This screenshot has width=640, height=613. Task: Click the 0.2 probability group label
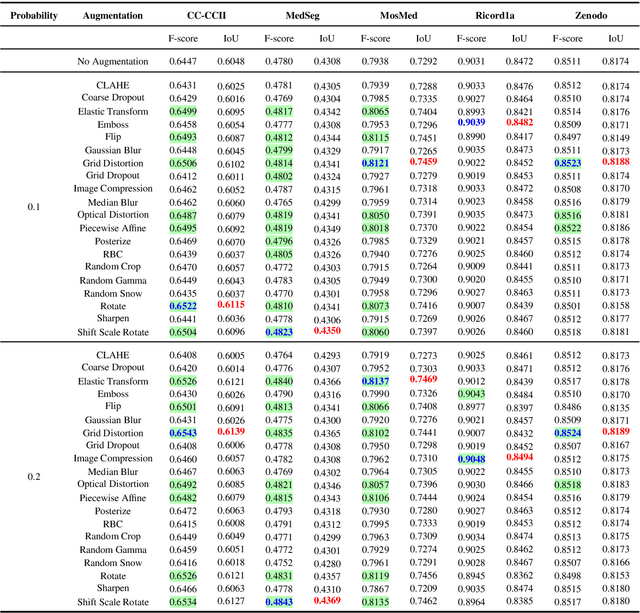[33, 477]
